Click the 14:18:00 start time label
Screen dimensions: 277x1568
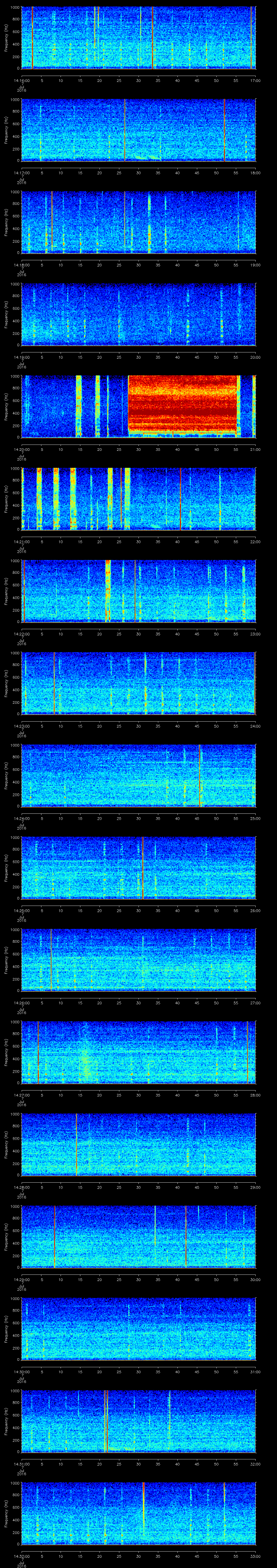(21, 265)
